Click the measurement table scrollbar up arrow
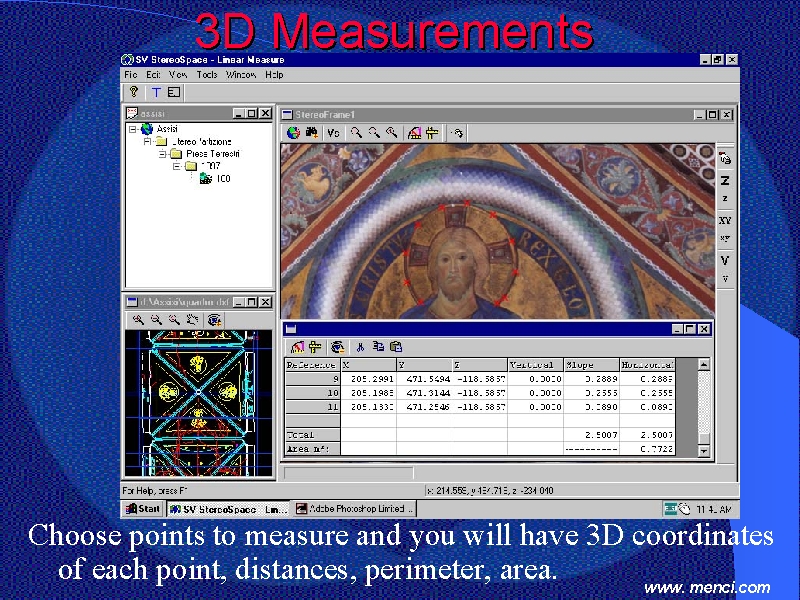Screen dimensions: 800x600 coord(704,364)
